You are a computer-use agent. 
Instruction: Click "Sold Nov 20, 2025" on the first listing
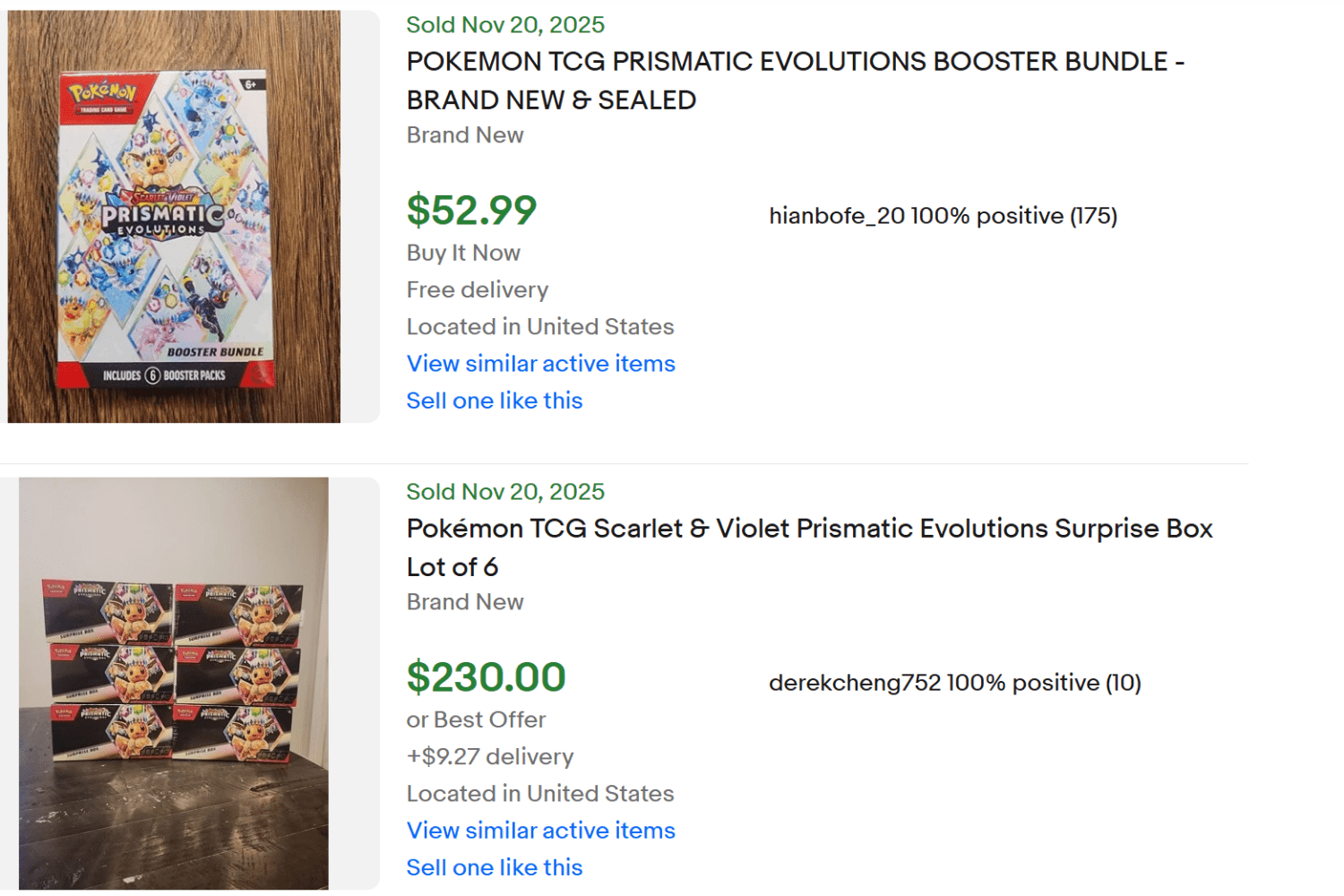[504, 25]
